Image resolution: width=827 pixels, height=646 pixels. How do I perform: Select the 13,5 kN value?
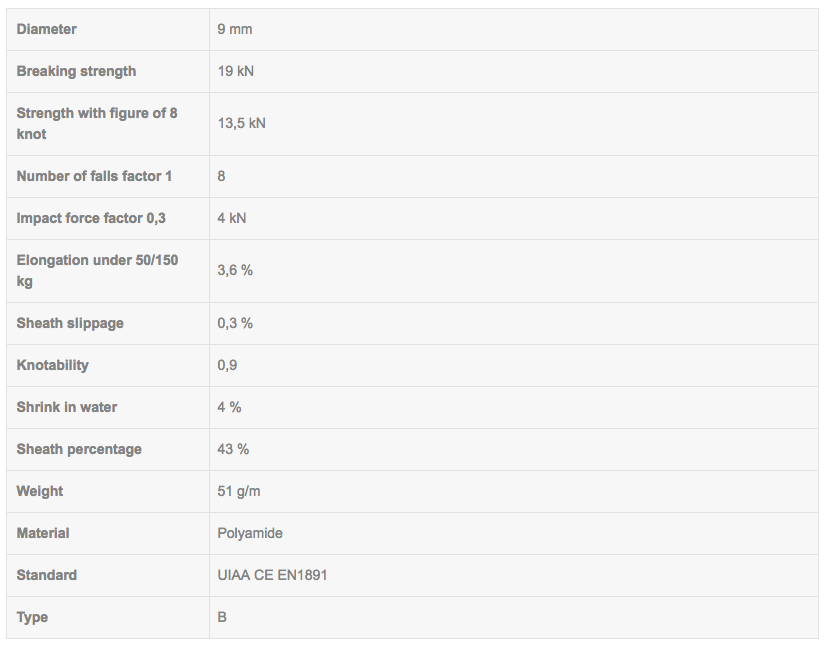tap(241, 123)
